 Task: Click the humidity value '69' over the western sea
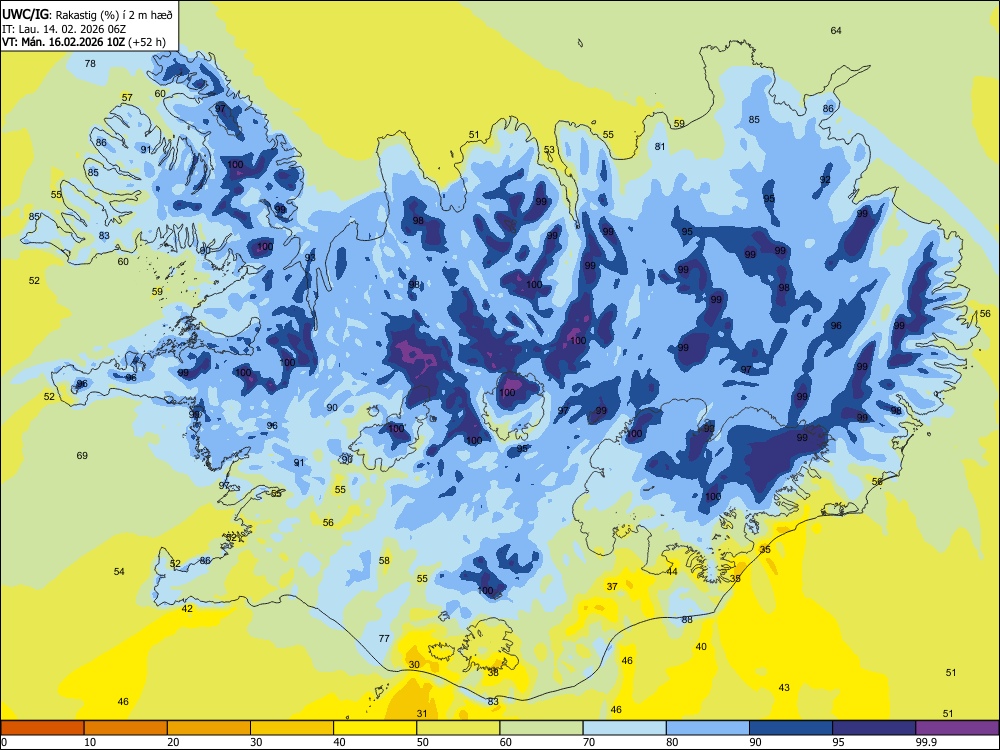pyautogui.click(x=82, y=455)
